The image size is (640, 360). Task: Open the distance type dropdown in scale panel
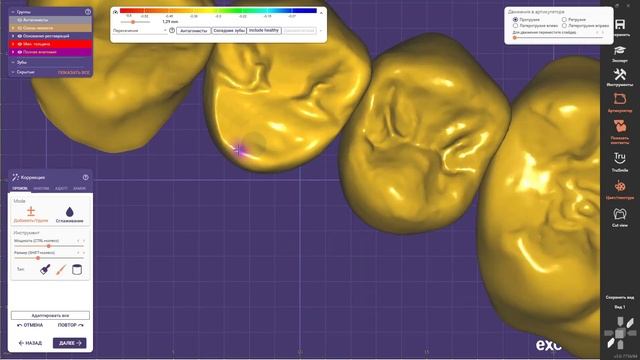point(140,31)
